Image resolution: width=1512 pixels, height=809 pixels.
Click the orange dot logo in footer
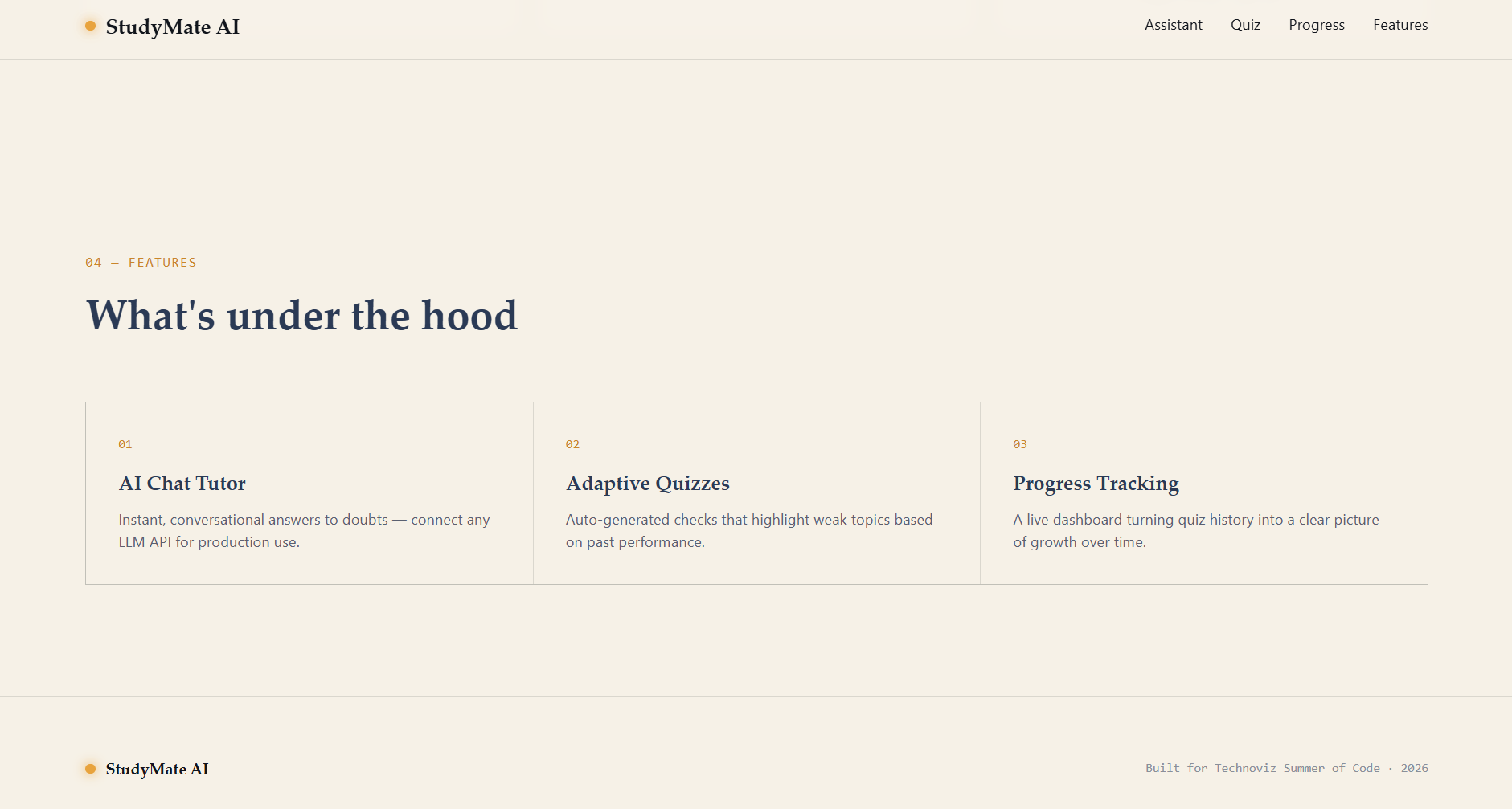pos(90,769)
